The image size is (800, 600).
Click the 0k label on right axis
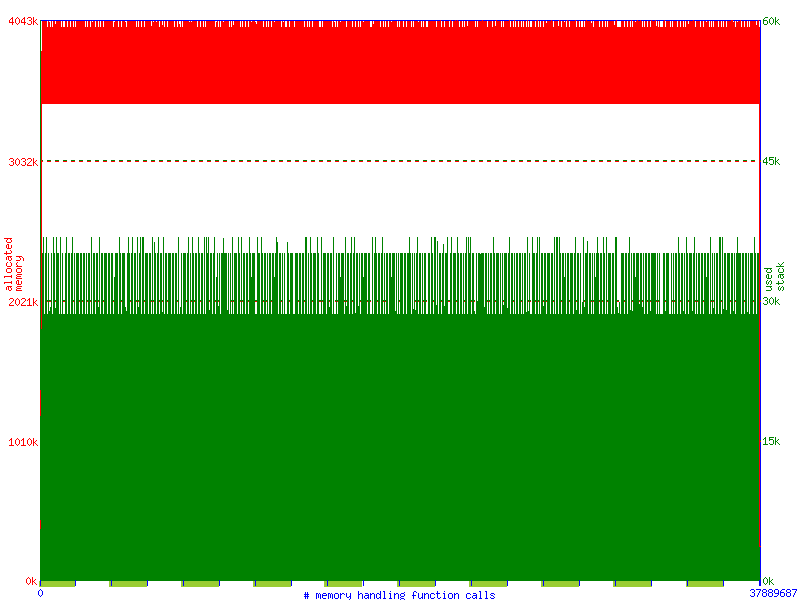tap(768, 581)
